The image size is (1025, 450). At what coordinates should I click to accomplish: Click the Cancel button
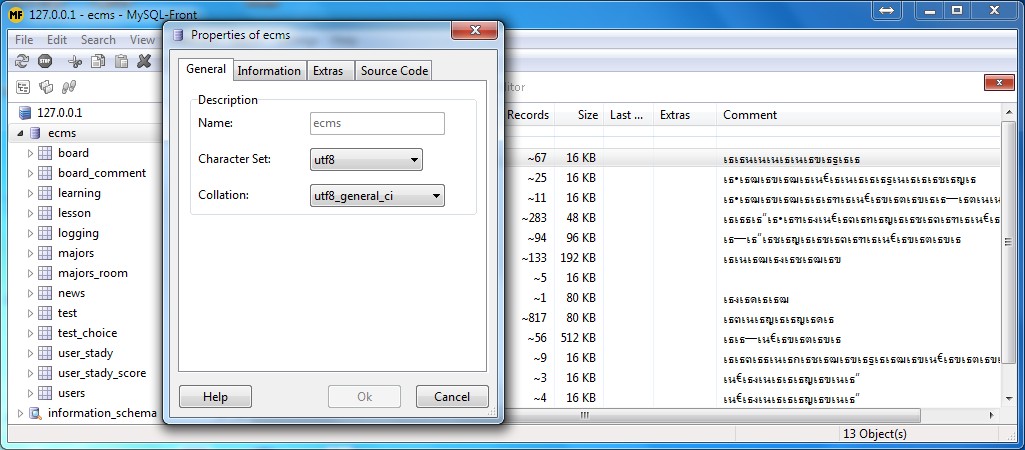pyautogui.click(x=452, y=396)
